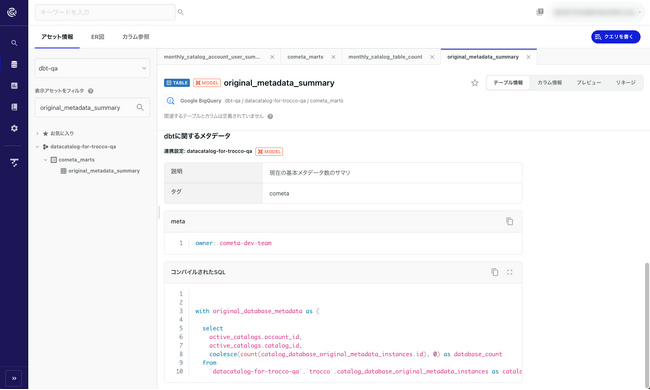Viewport: 650px width, 390px height.
Task: Click the cometa tag value
Action: click(x=279, y=194)
